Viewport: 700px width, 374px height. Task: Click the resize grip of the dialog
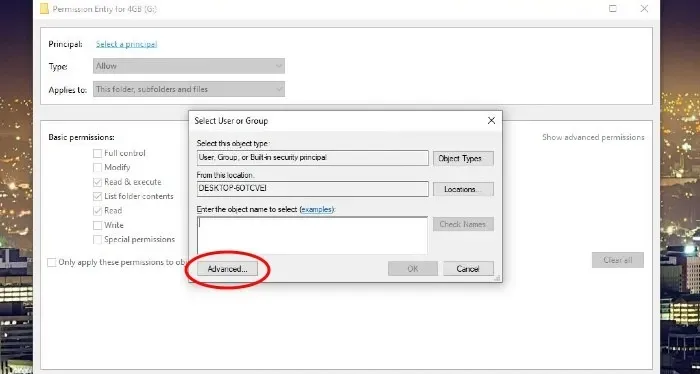(x=497, y=278)
